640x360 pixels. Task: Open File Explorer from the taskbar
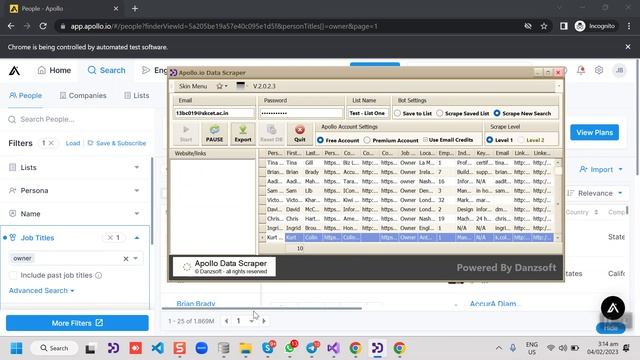coord(246,348)
